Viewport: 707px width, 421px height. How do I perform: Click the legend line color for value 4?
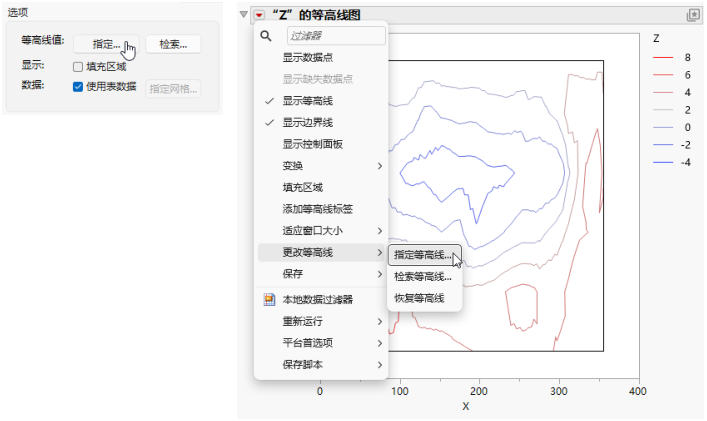pyautogui.click(x=663, y=92)
